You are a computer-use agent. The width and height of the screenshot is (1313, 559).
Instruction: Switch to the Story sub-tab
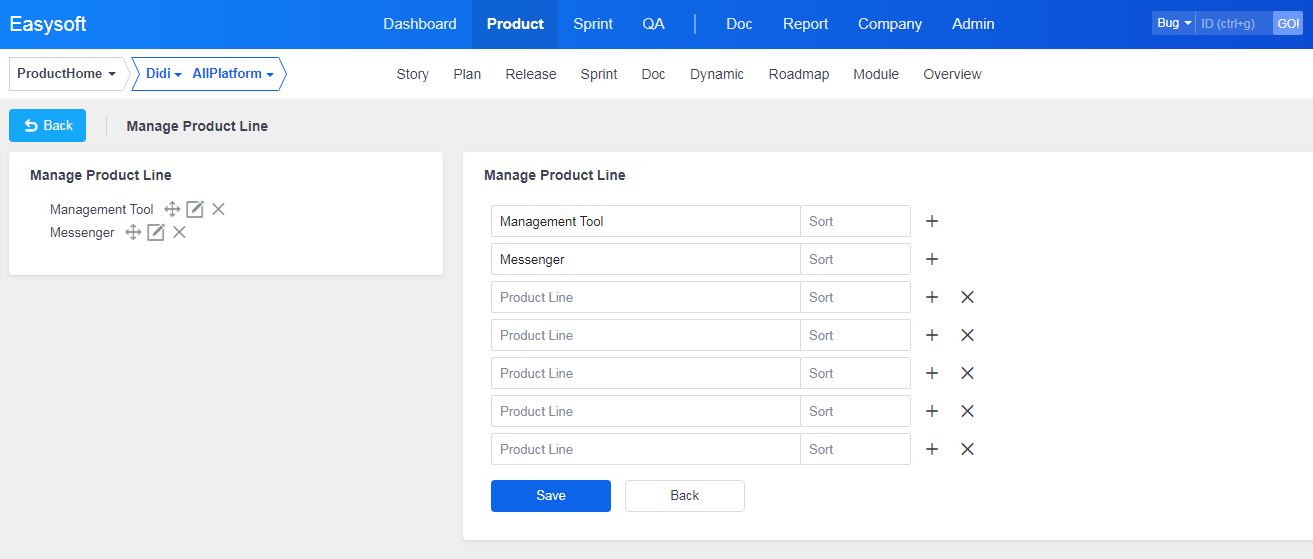tap(413, 74)
